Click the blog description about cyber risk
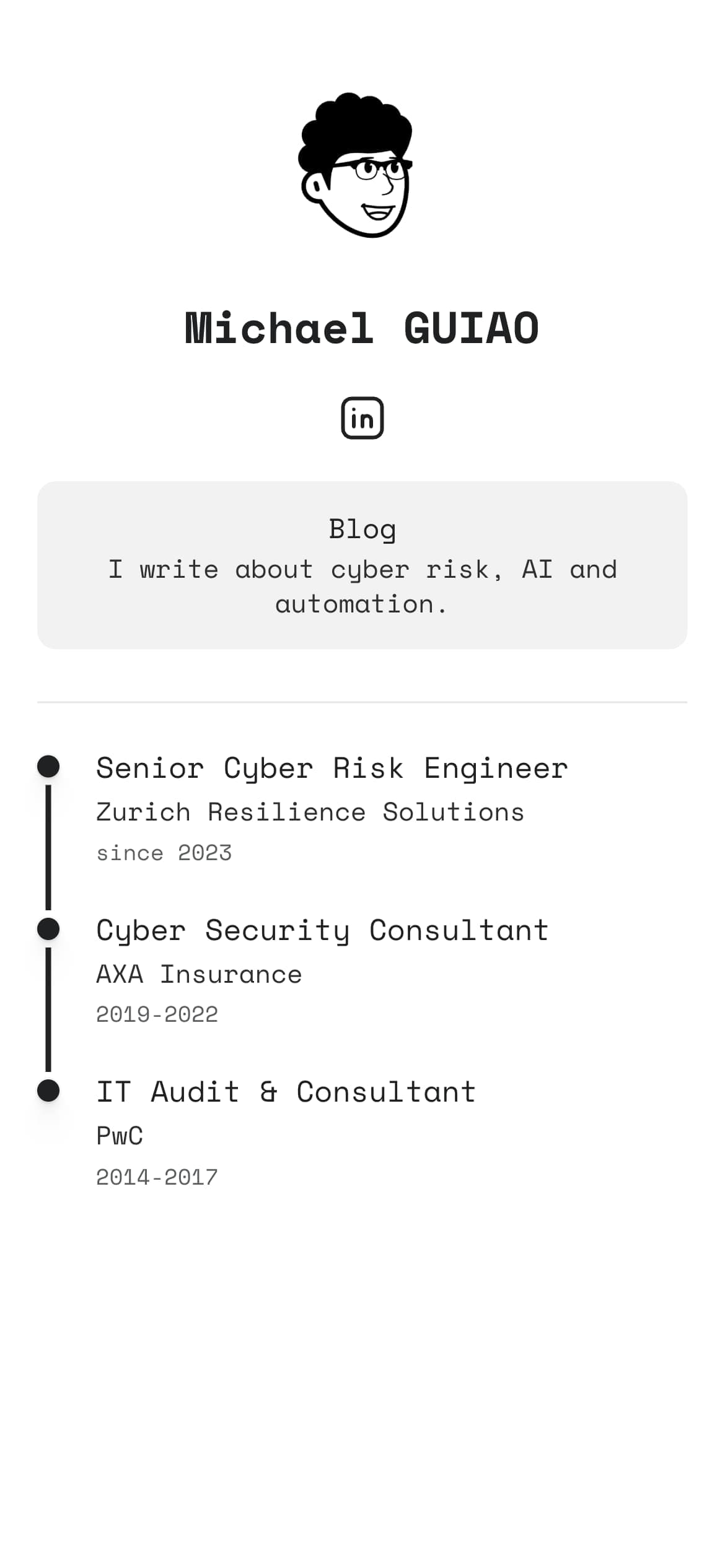This screenshot has height=1568, width=725. point(362,586)
